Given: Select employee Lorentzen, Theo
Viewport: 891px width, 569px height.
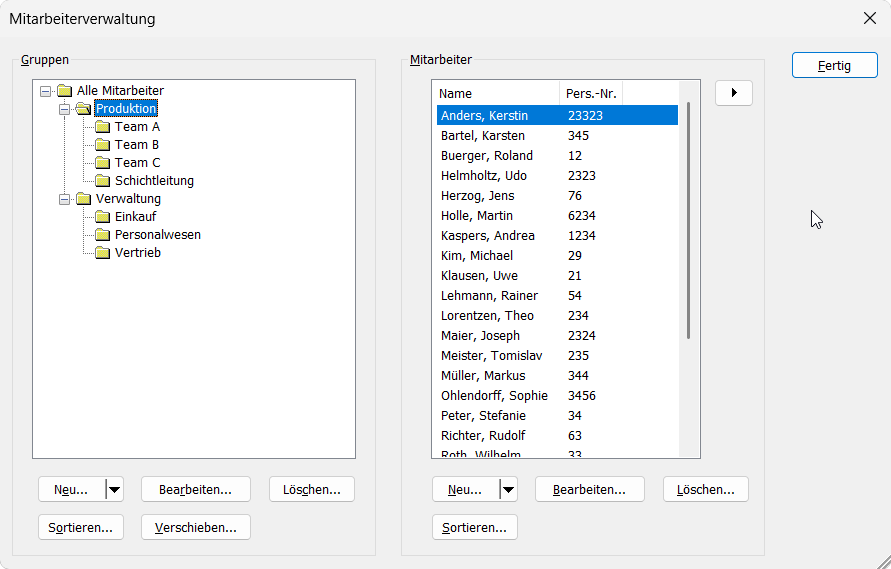Looking at the screenshot, I should [557, 315].
